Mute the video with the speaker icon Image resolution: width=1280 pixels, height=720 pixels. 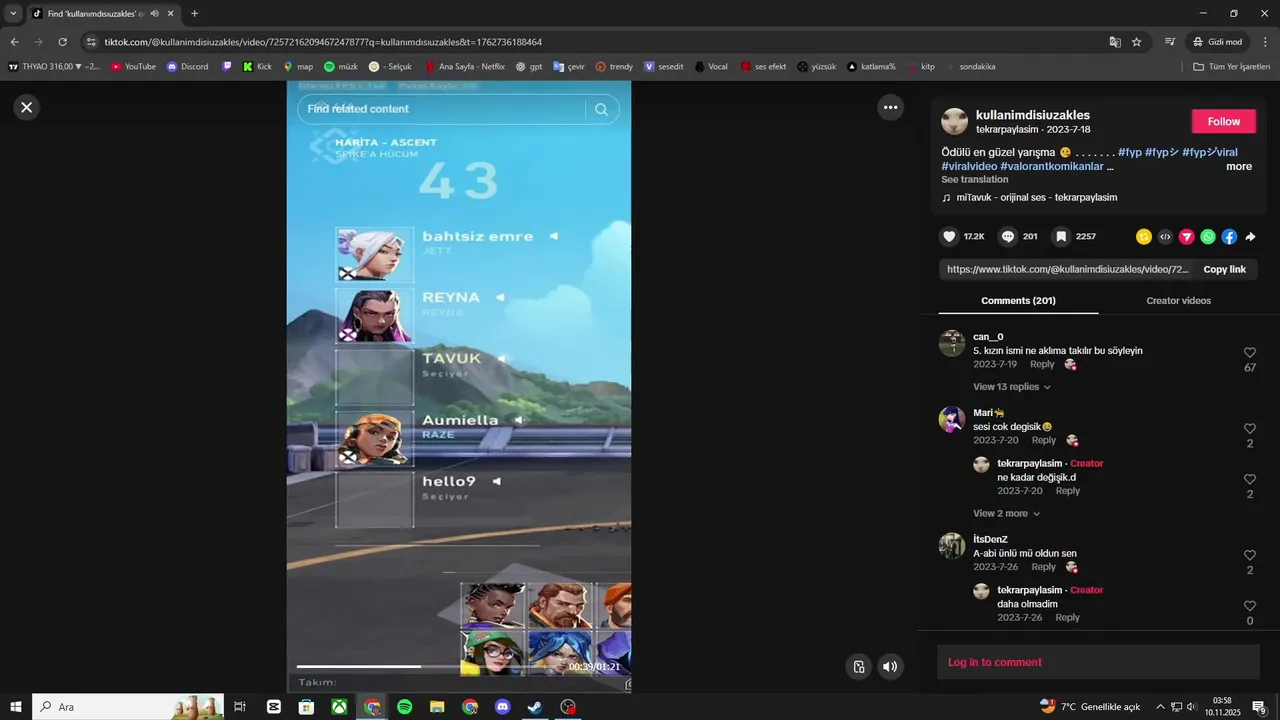(x=890, y=667)
